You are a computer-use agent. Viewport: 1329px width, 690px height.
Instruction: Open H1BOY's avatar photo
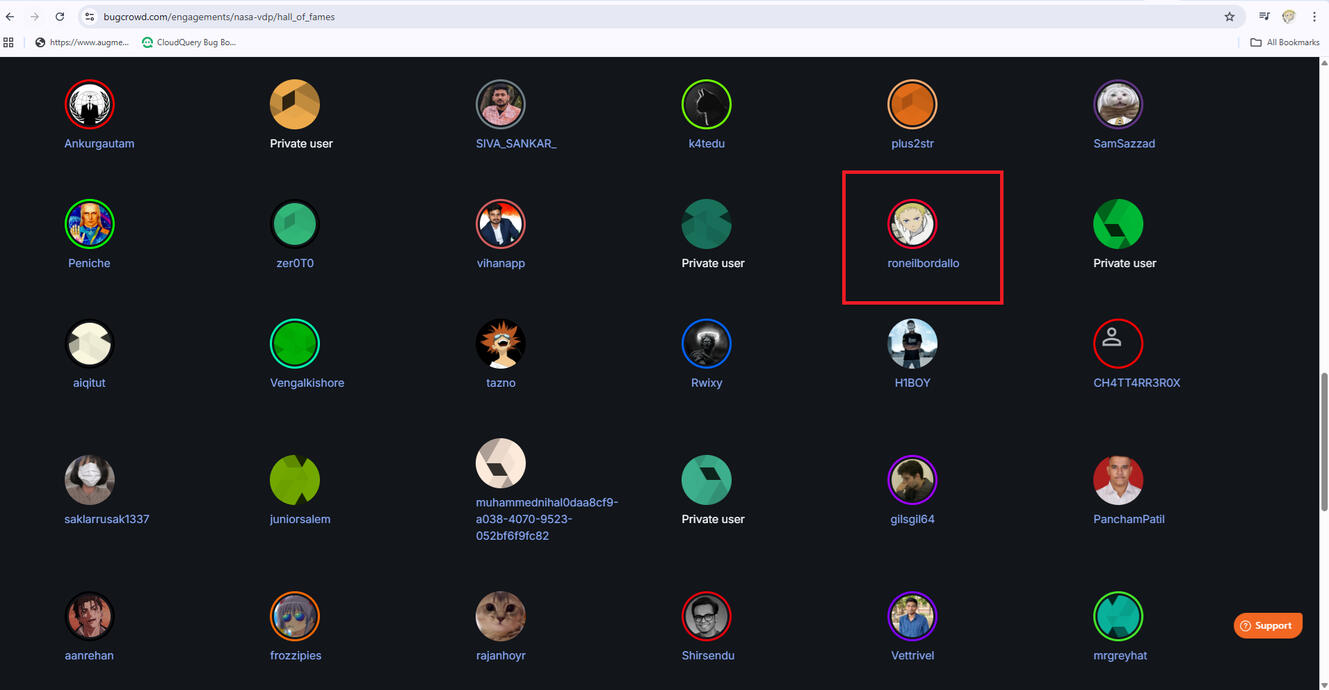(913, 344)
